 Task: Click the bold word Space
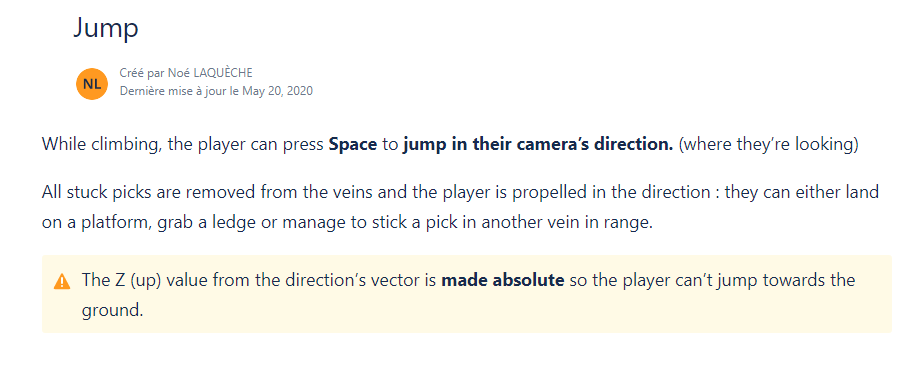[x=353, y=144]
